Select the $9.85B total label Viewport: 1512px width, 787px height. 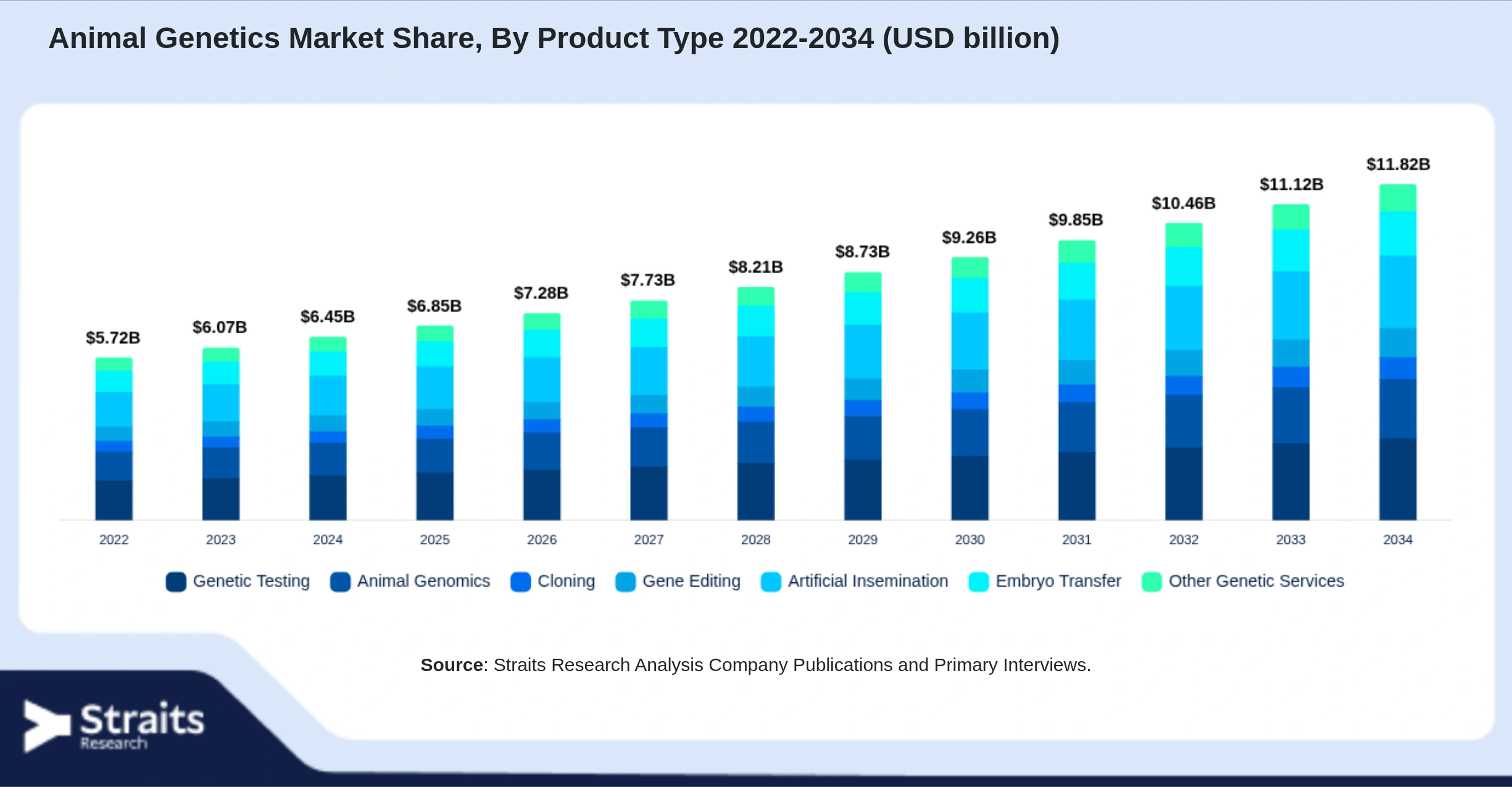coord(1076,220)
